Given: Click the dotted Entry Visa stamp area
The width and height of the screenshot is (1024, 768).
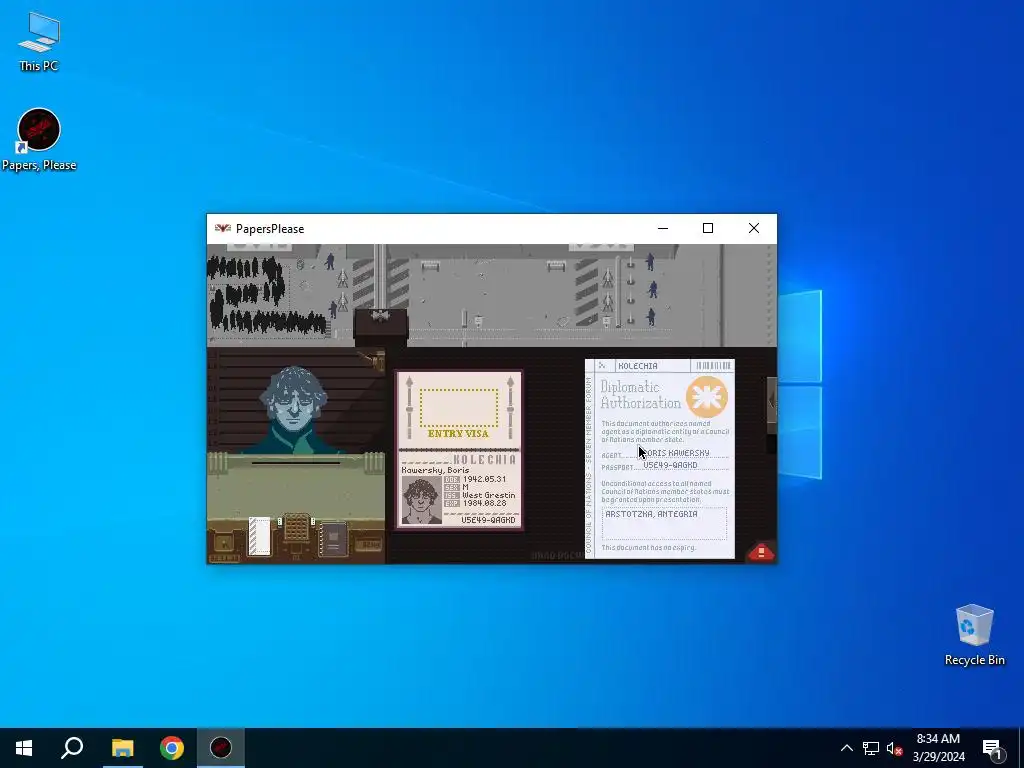Looking at the screenshot, I should tap(458, 408).
